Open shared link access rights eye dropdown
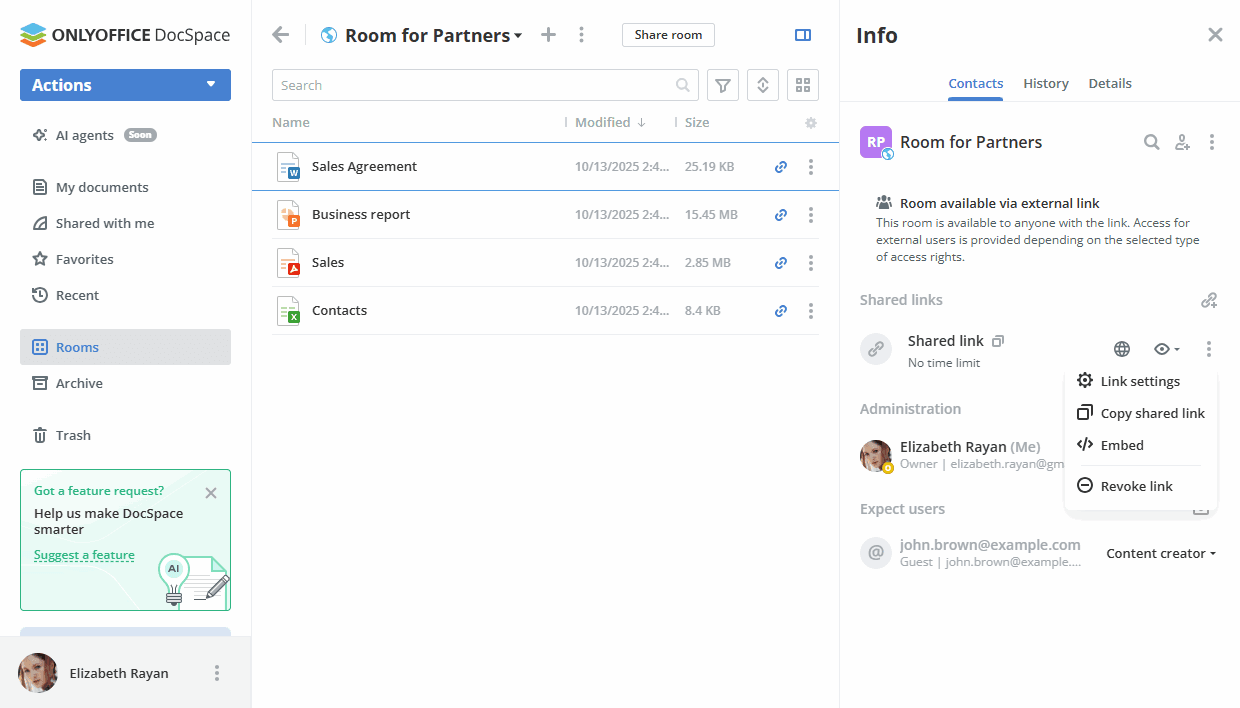1240x708 pixels. (1166, 349)
